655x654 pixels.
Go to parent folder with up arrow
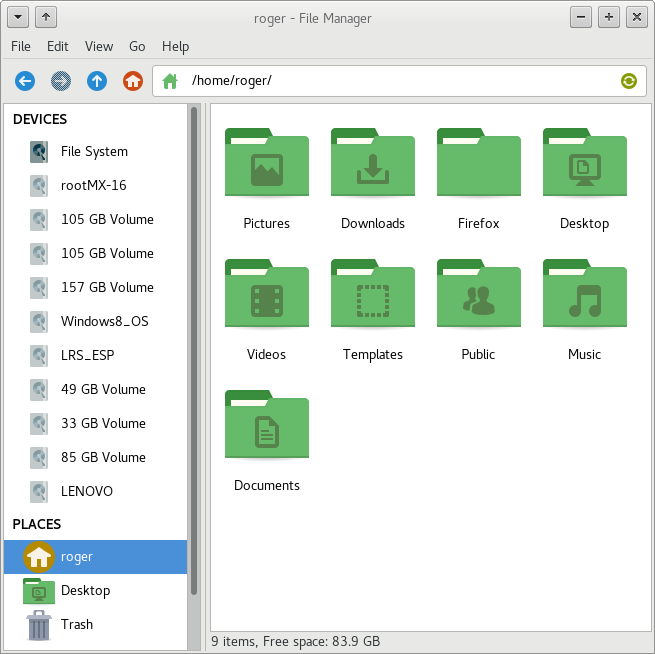[x=97, y=81]
